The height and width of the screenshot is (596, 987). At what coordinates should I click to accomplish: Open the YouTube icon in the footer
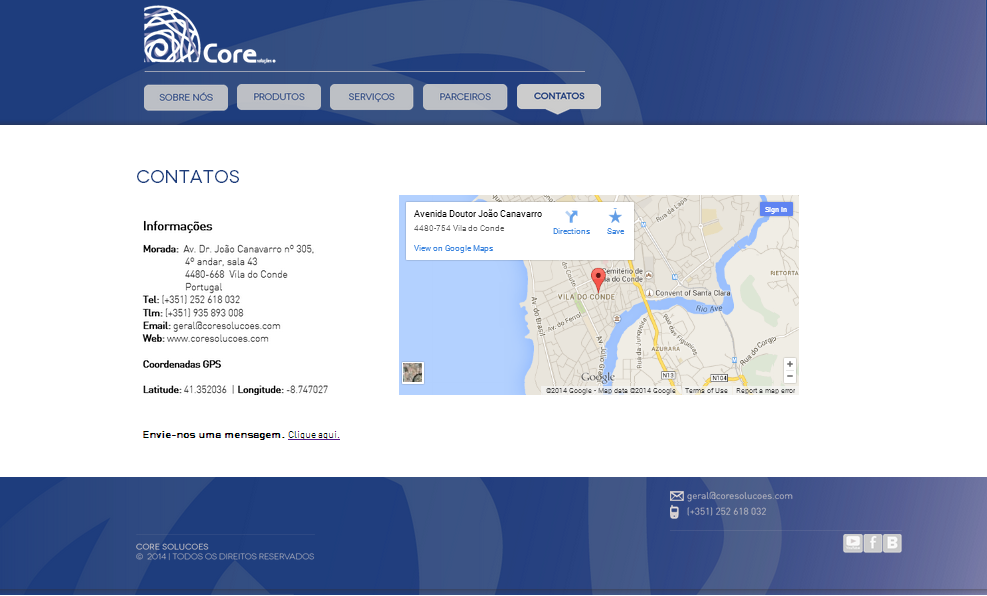coord(853,543)
